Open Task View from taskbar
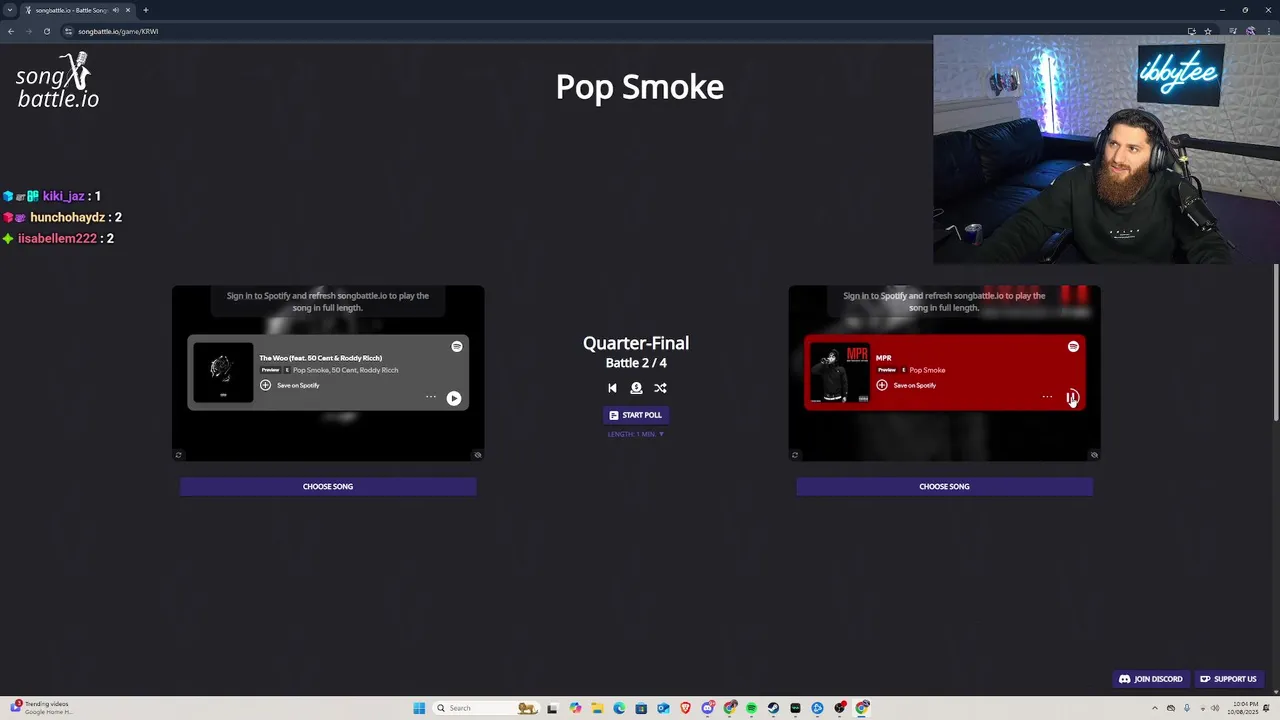1280x720 pixels. 552,708
